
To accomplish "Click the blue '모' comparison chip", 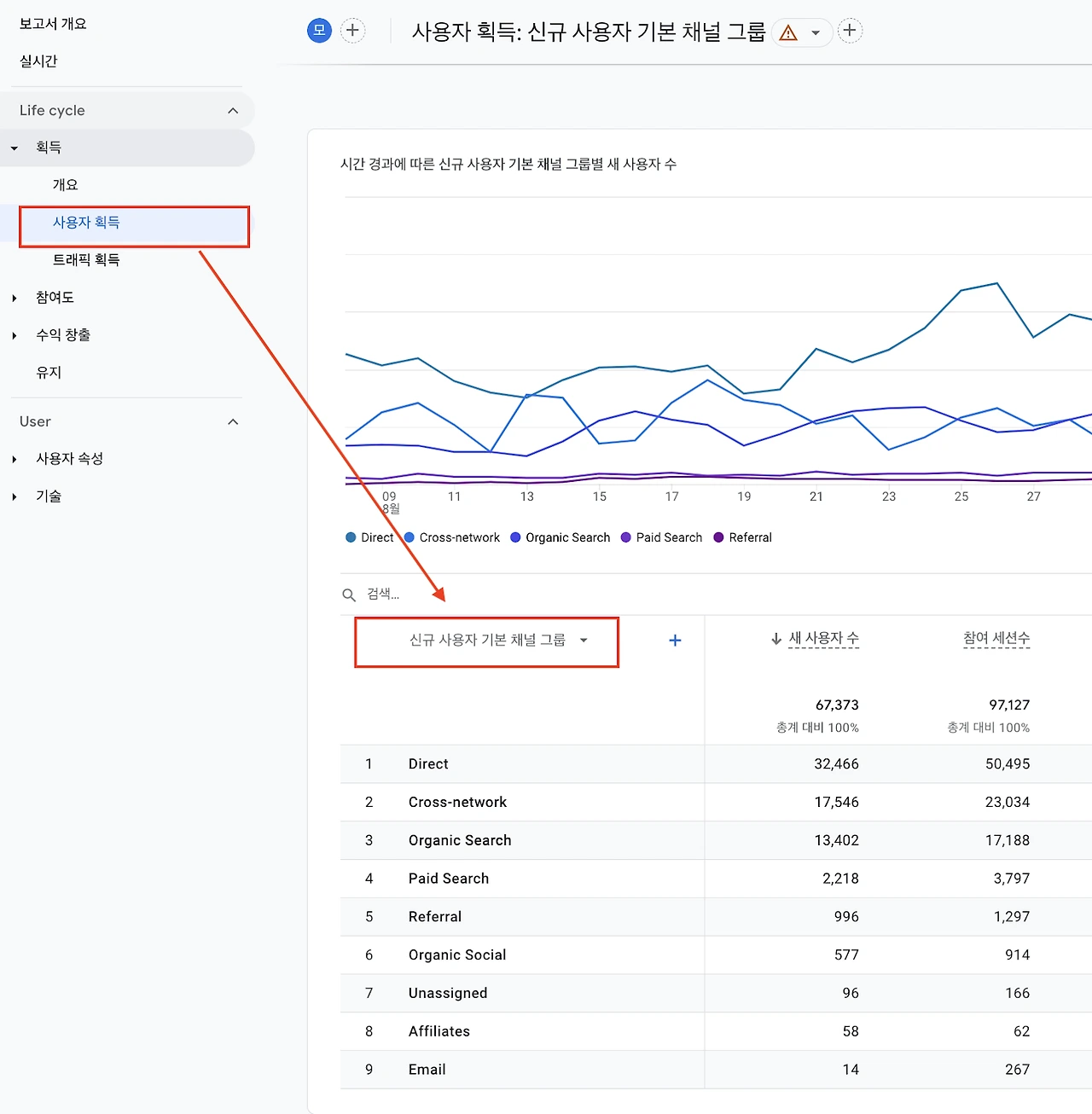I will [319, 31].
